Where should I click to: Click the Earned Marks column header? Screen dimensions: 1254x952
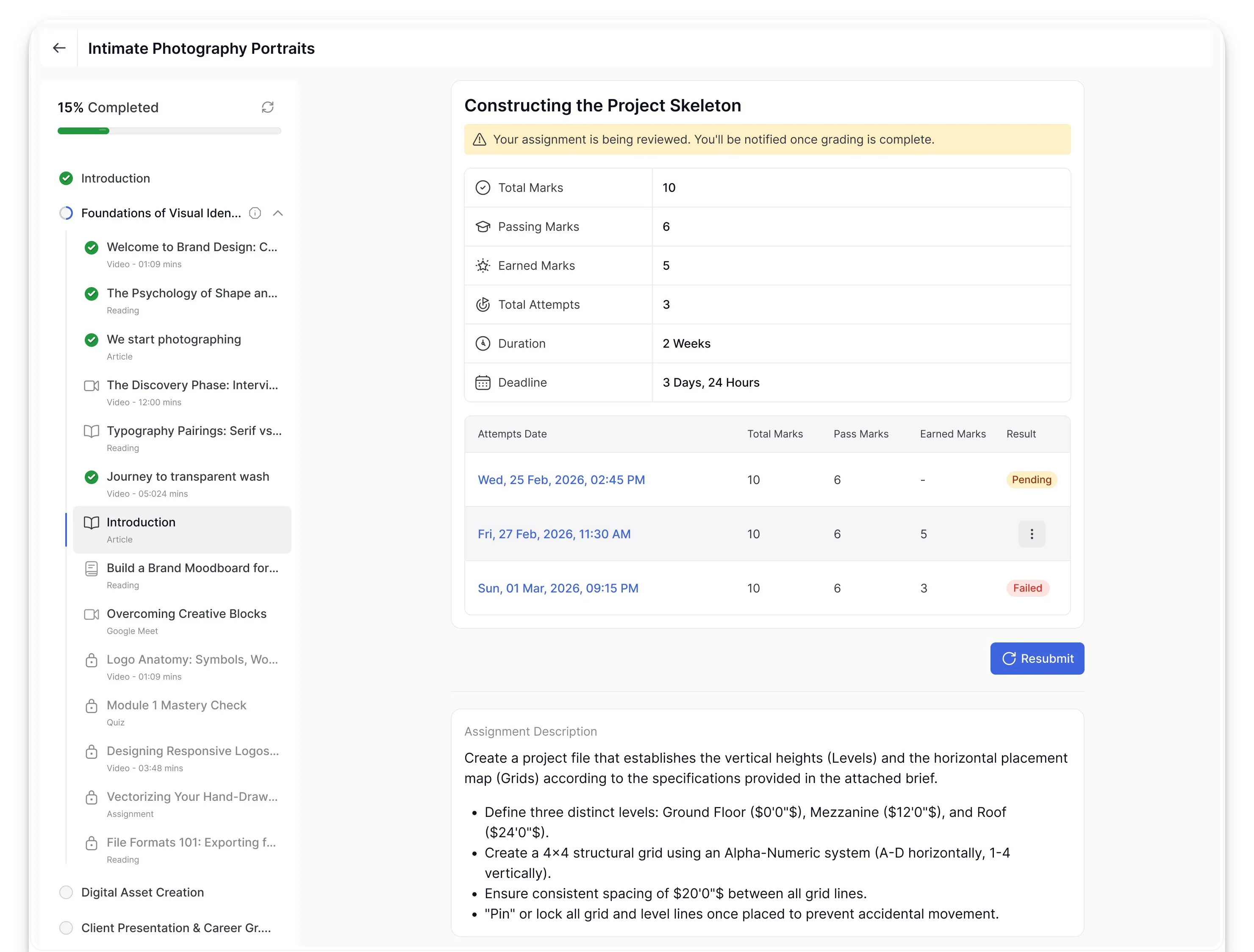pyautogui.click(x=953, y=434)
